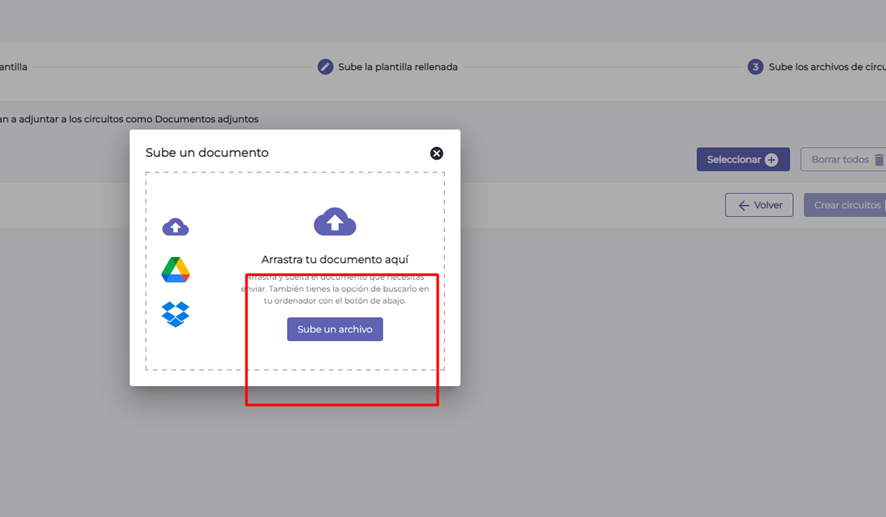Image resolution: width=886 pixels, height=517 pixels.
Task: Click the large cloud upload icon
Action: pyautogui.click(x=335, y=222)
